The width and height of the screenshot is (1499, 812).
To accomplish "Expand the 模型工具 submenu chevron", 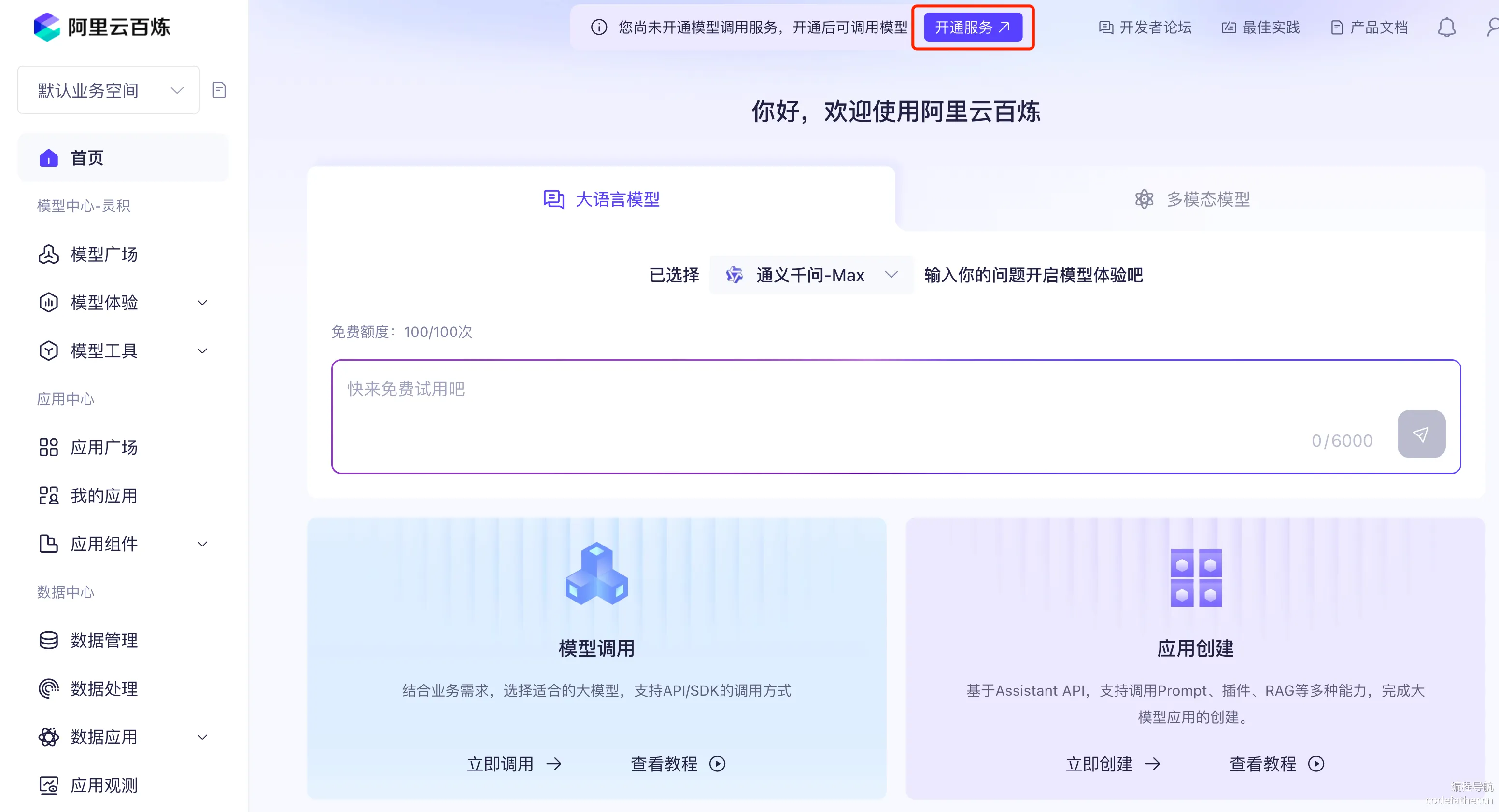I will point(202,351).
